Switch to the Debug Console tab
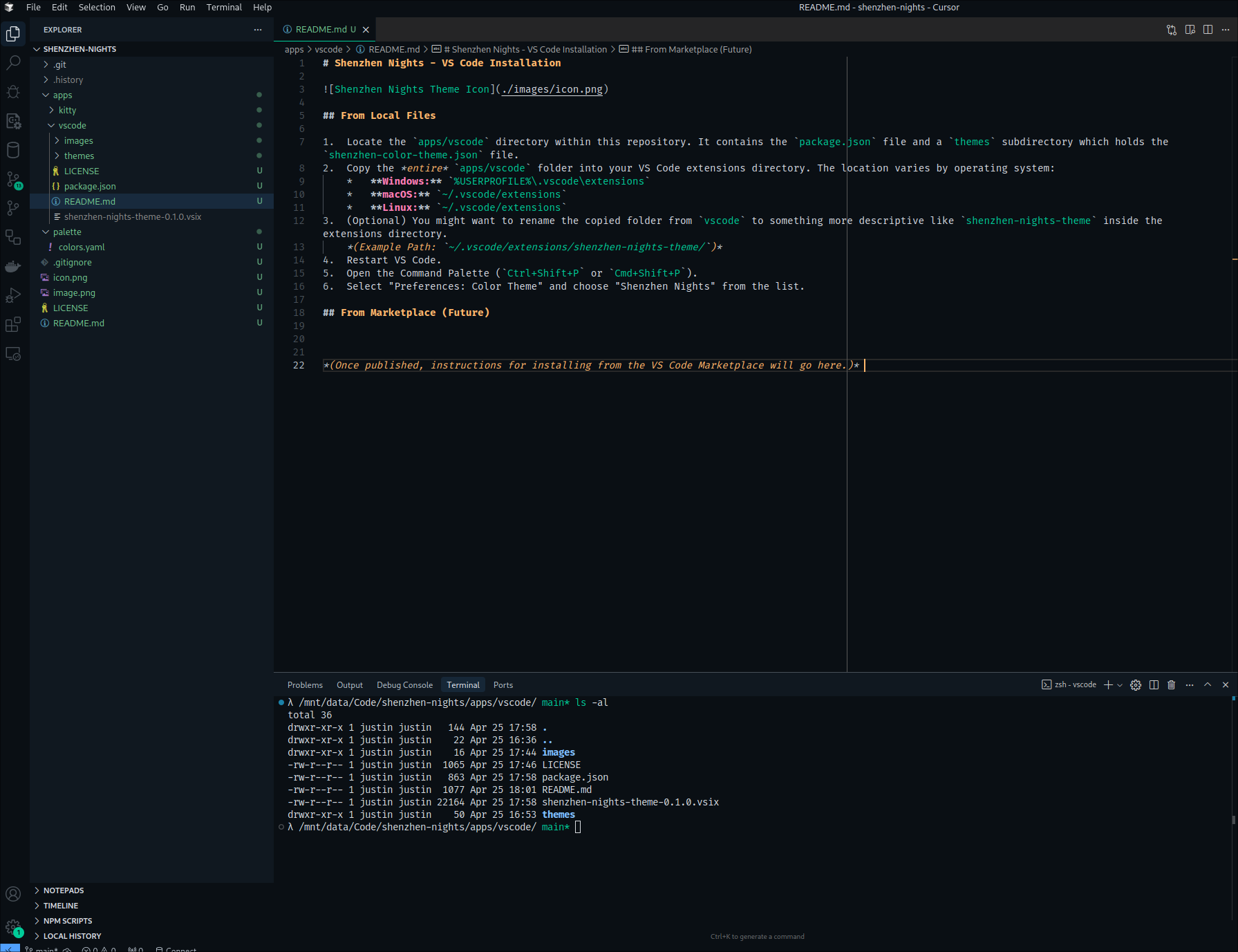Image resolution: width=1238 pixels, height=952 pixels. 404,685
